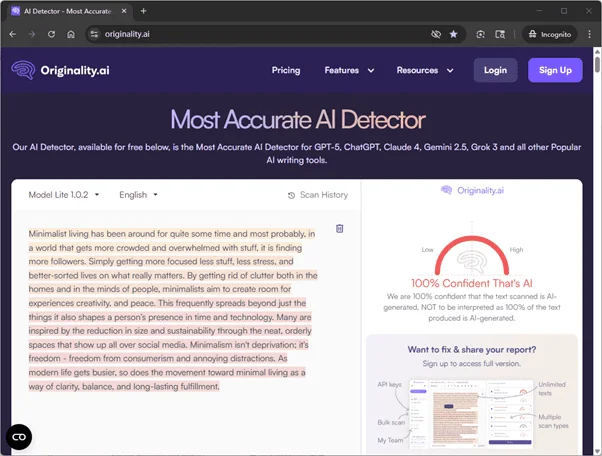Click the toolbar icon left of Incognito
Viewport: 602px width, 456px height.
500,34
